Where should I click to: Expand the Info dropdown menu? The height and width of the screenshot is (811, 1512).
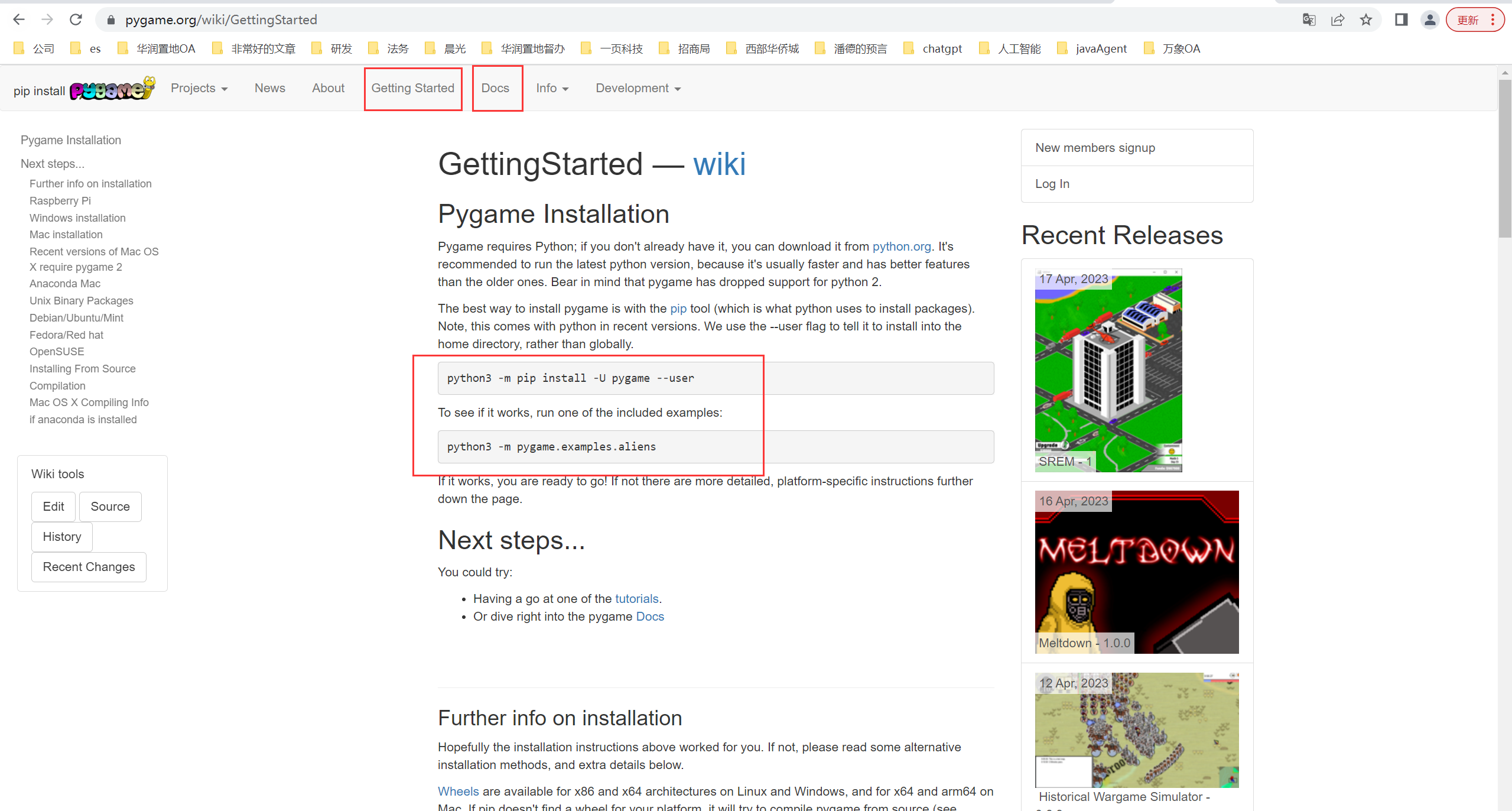coord(552,88)
